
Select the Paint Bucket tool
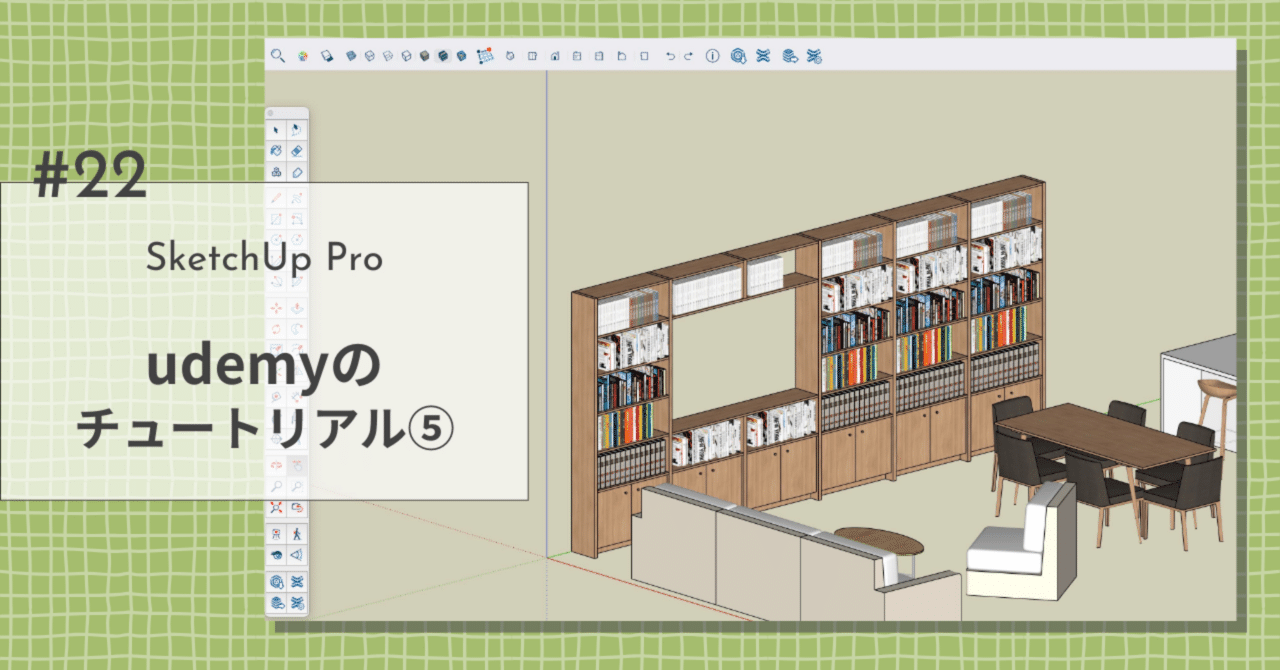tap(275, 152)
